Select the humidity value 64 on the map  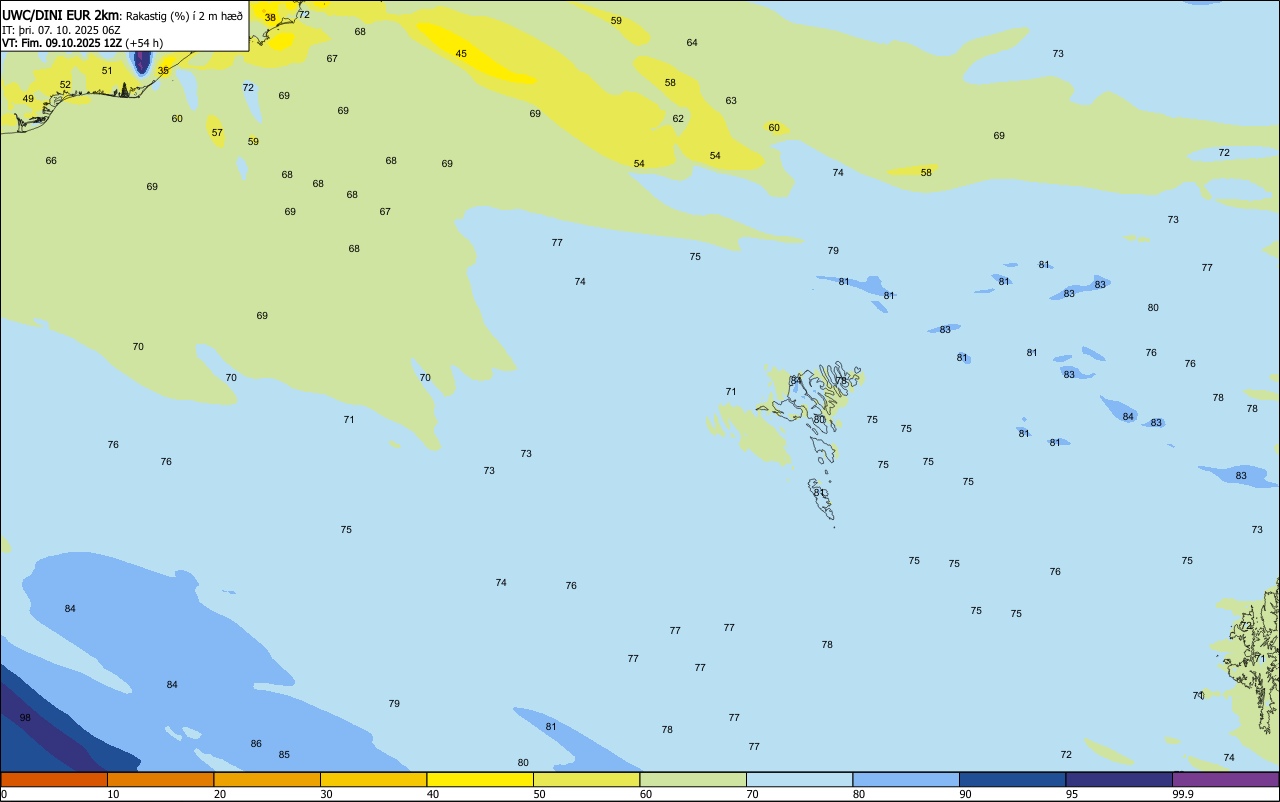pyautogui.click(x=692, y=43)
